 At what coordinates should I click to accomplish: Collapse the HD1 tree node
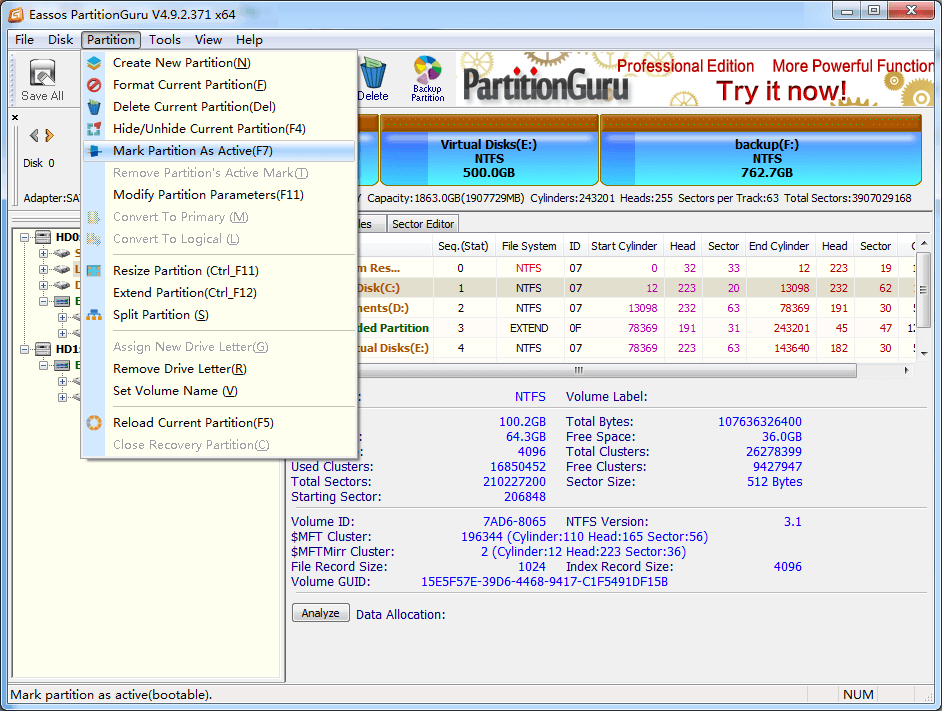pos(25,349)
